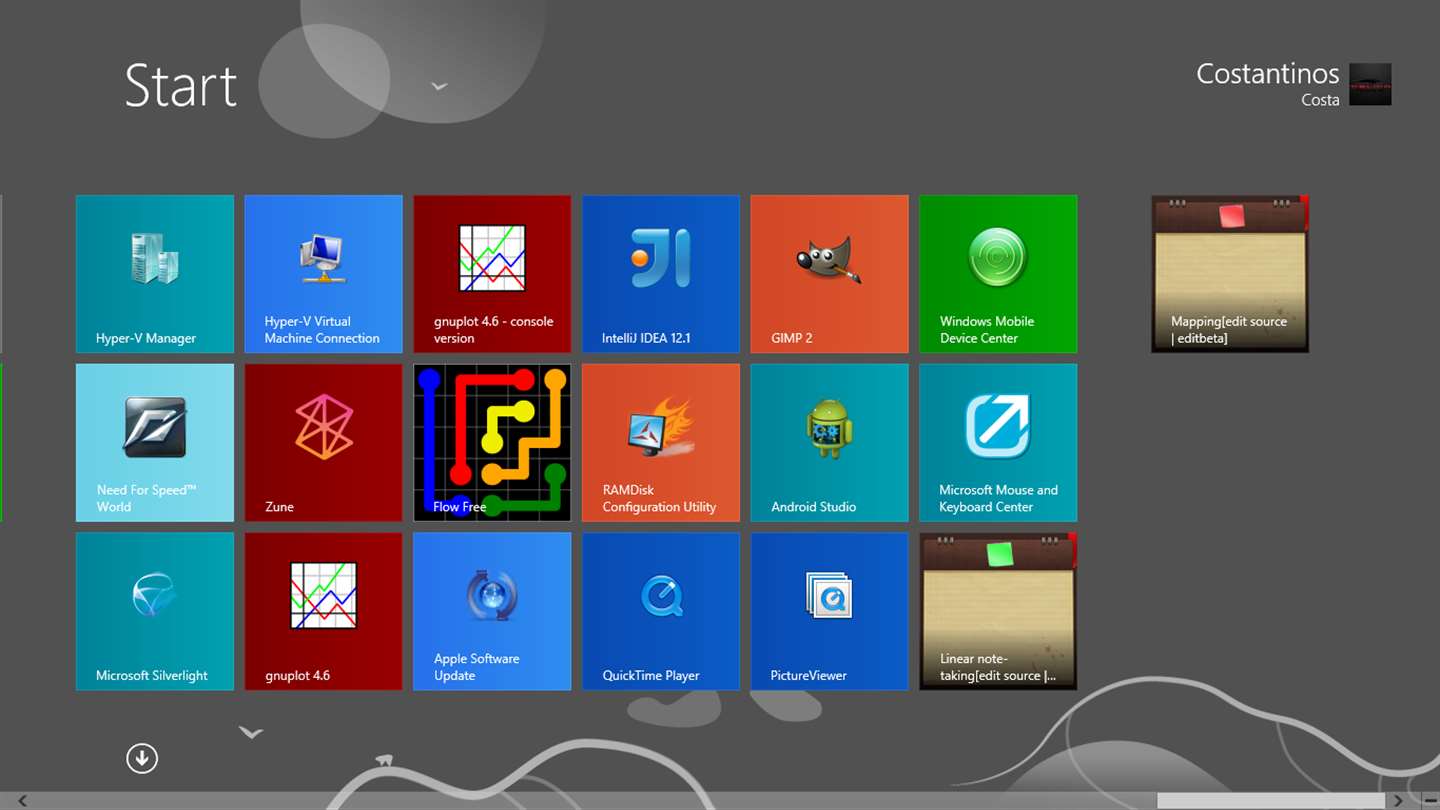The width and height of the screenshot is (1440, 810).
Task: Open Microsoft Mouse and Keyboard Center
Action: tap(998, 443)
